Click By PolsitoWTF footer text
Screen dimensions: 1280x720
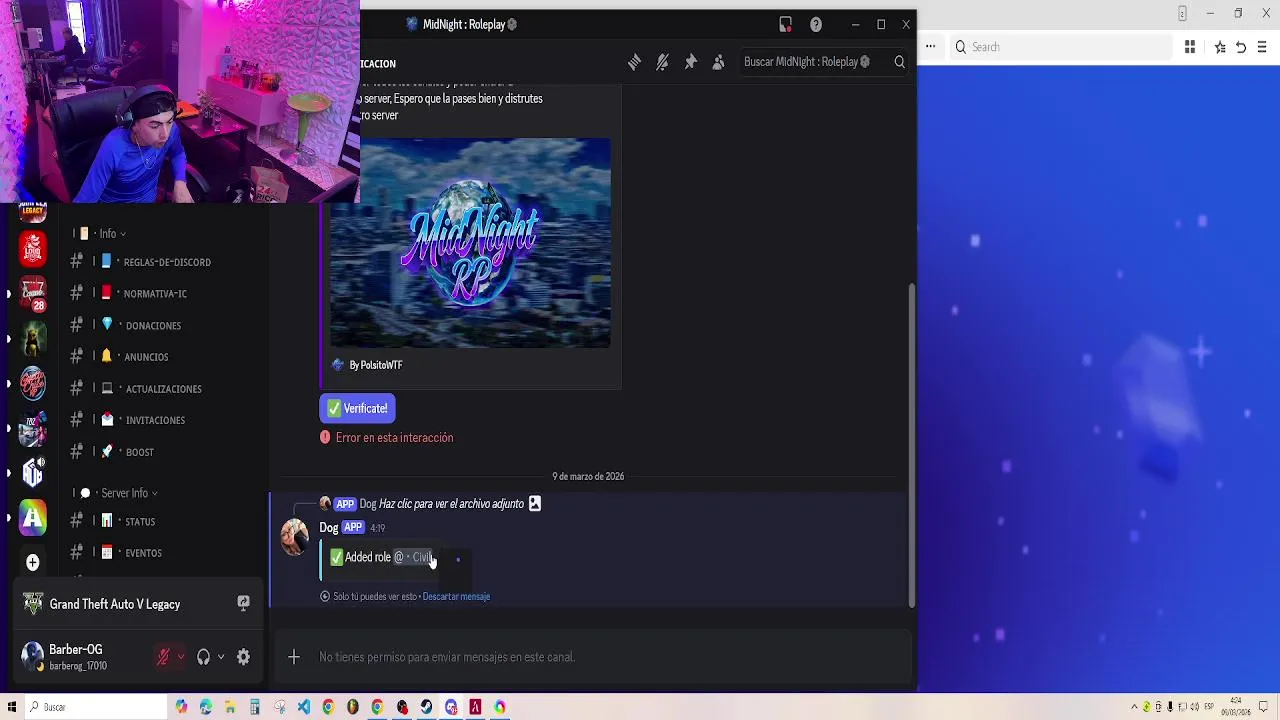pyautogui.click(x=375, y=365)
